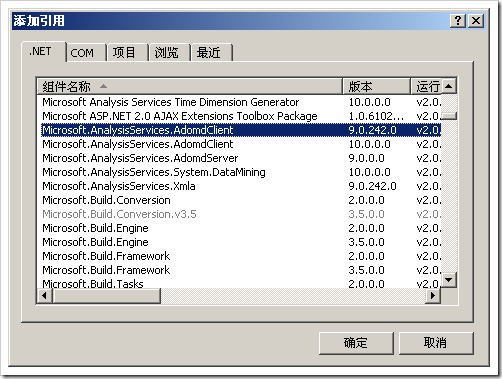Open the 项目 tab
The width and height of the screenshot is (502, 379).
coord(127,53)
